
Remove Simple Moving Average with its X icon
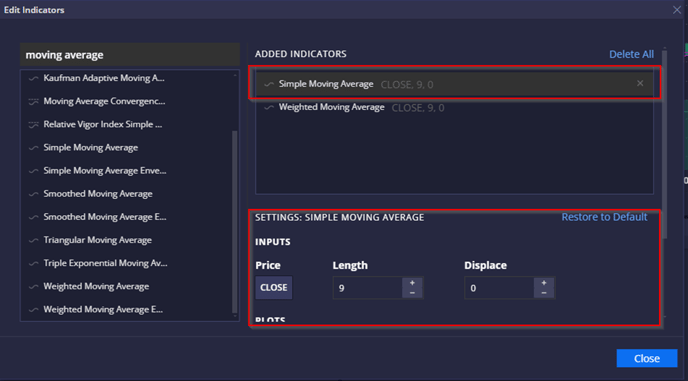pos(640,83)
